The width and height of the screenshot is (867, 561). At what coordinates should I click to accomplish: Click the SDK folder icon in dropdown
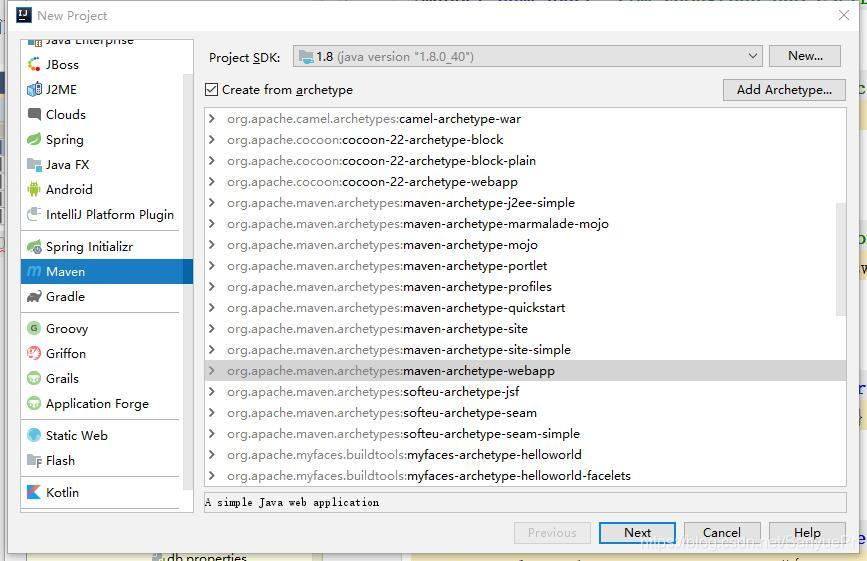pyautogui.click(x=306, y=56)
